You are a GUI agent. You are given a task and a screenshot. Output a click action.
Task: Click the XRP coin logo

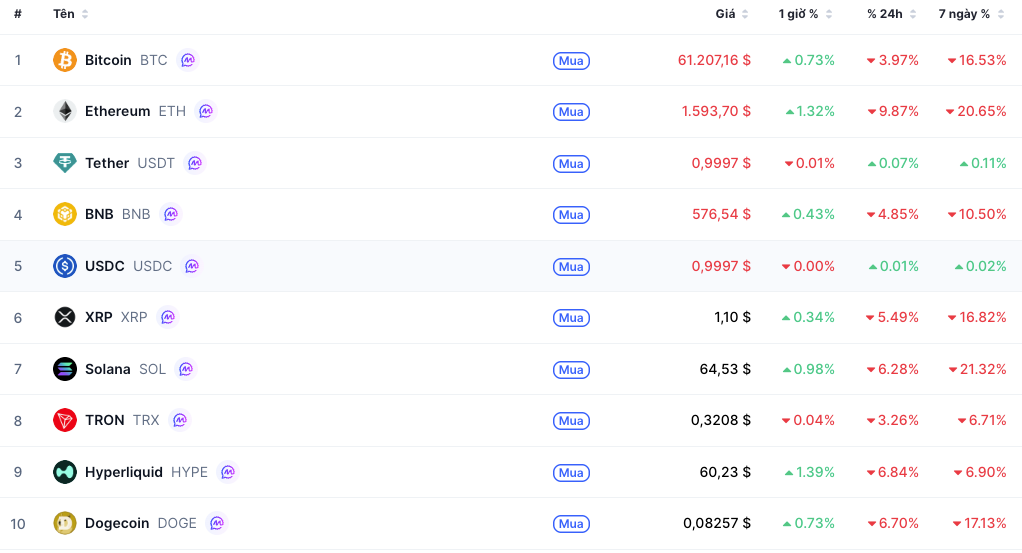coord(65,317)
